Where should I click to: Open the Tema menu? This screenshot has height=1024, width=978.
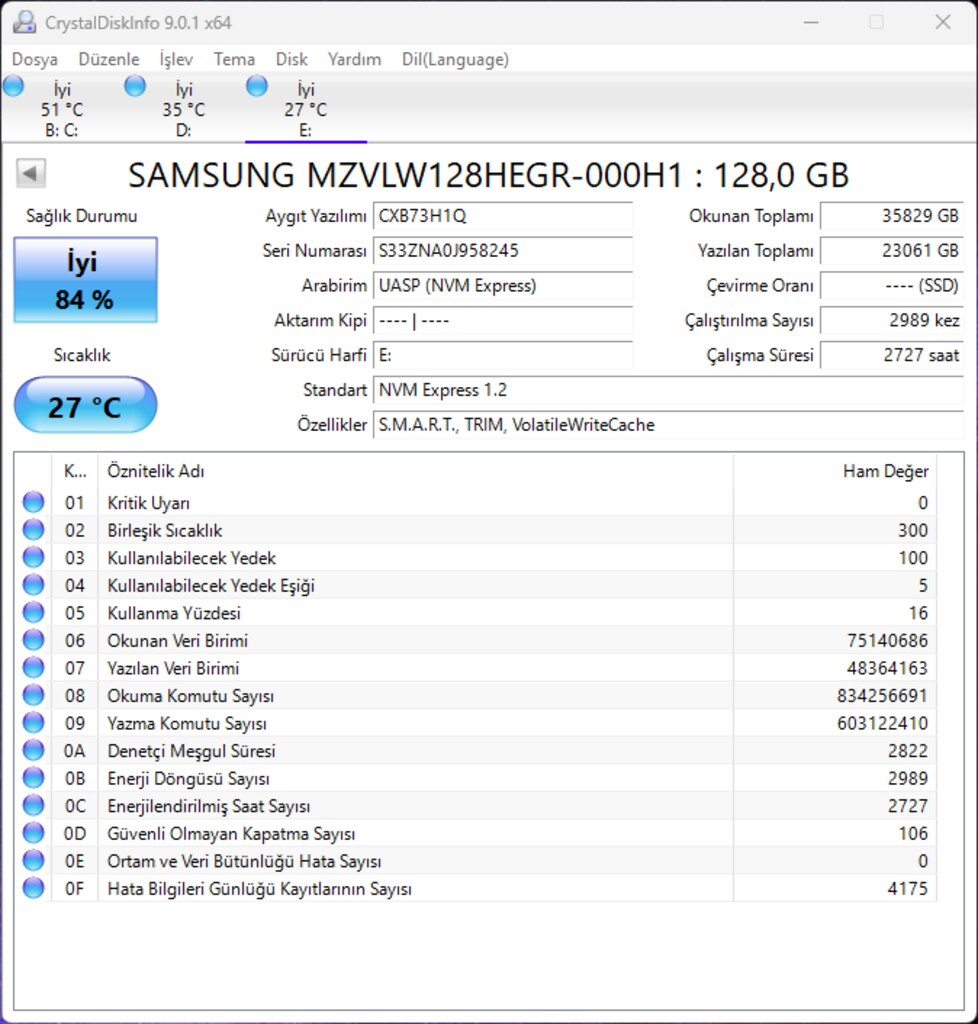[x=234, y=59]
